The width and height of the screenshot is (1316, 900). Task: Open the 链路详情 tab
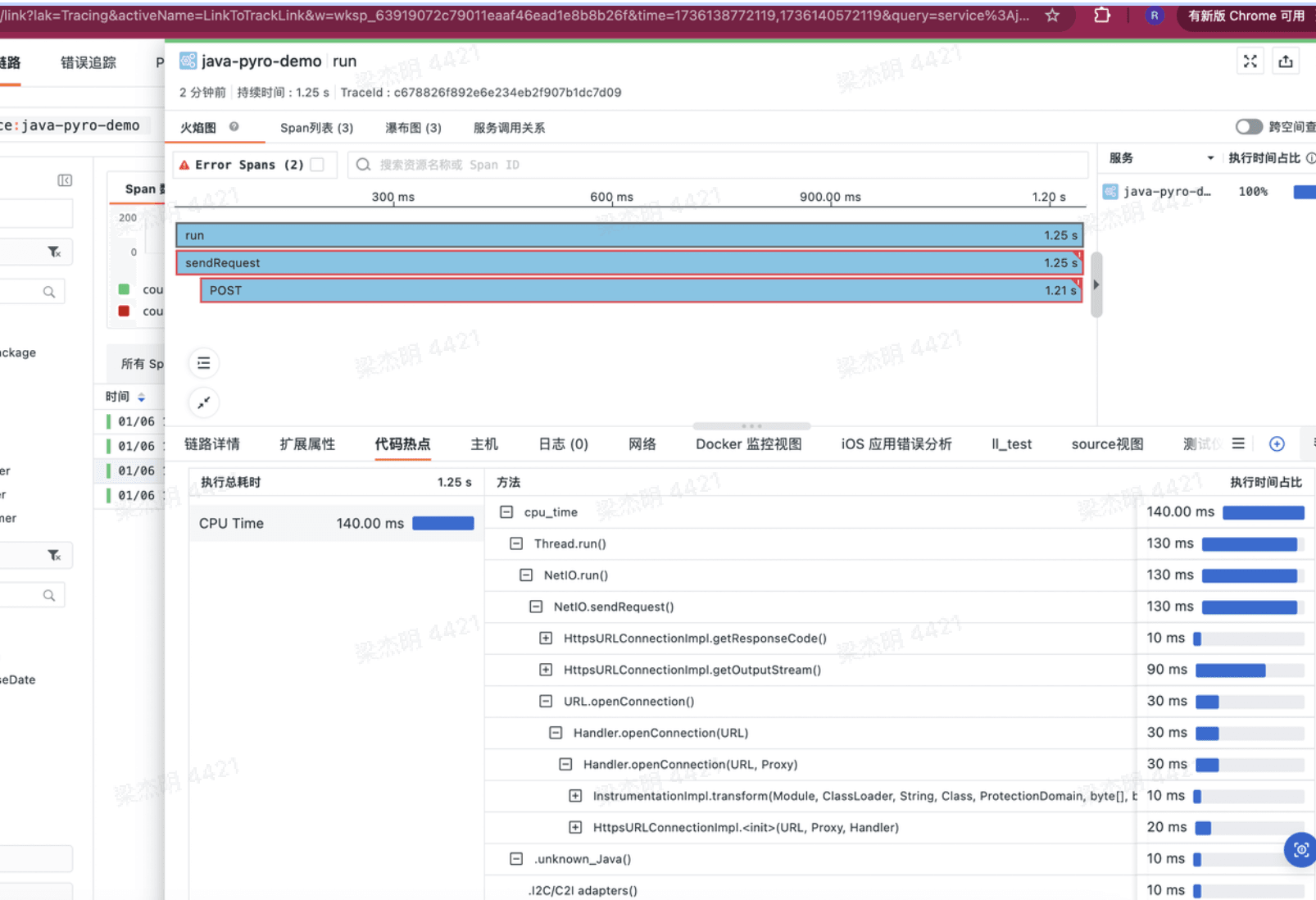(x=212, y=444)
